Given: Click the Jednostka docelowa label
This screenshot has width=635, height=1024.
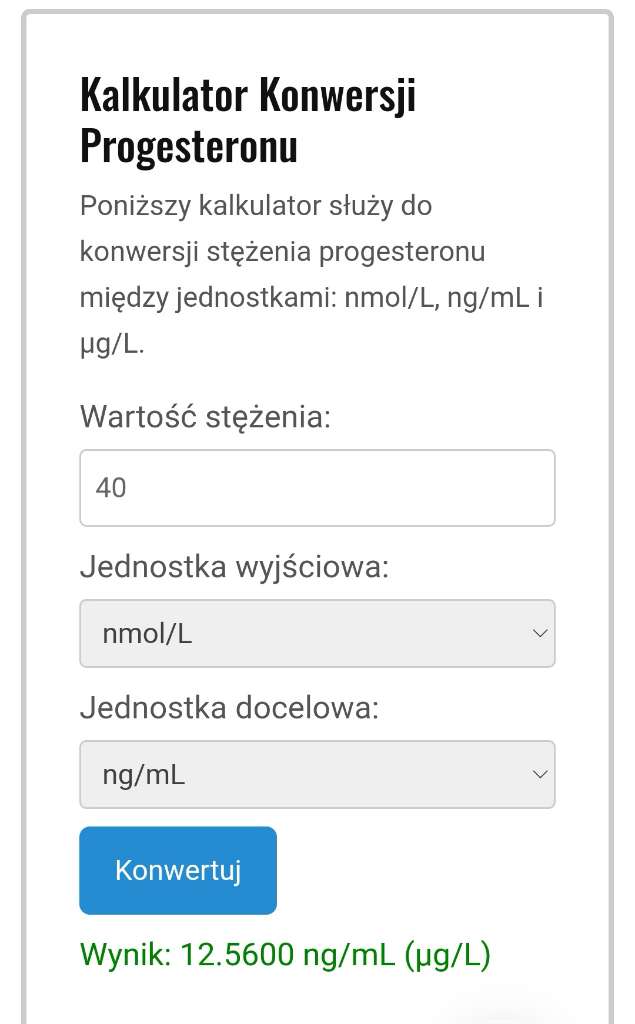Looking at the screenshot, I should [x=230, y=708].
